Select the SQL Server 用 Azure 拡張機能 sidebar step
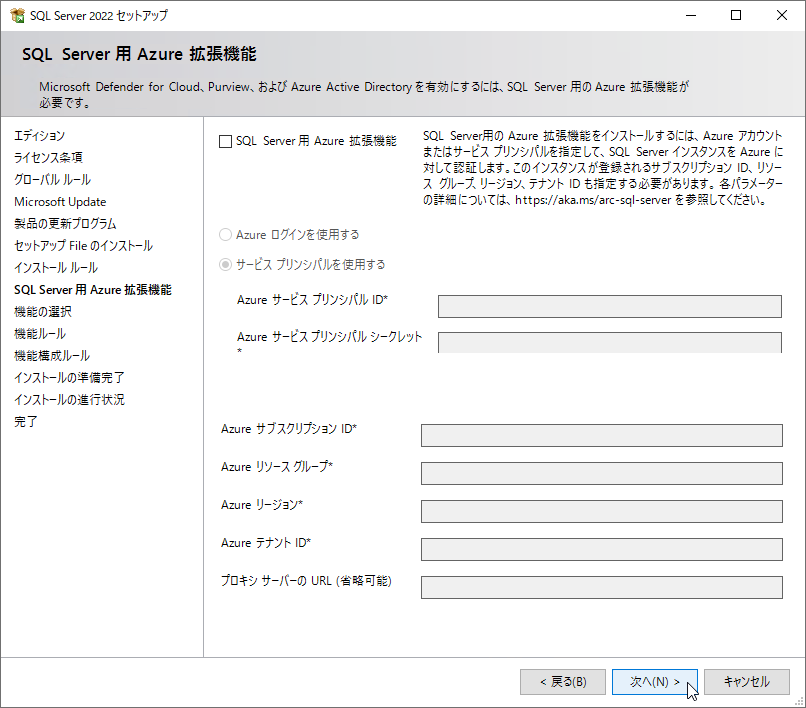 pos(93,290)
